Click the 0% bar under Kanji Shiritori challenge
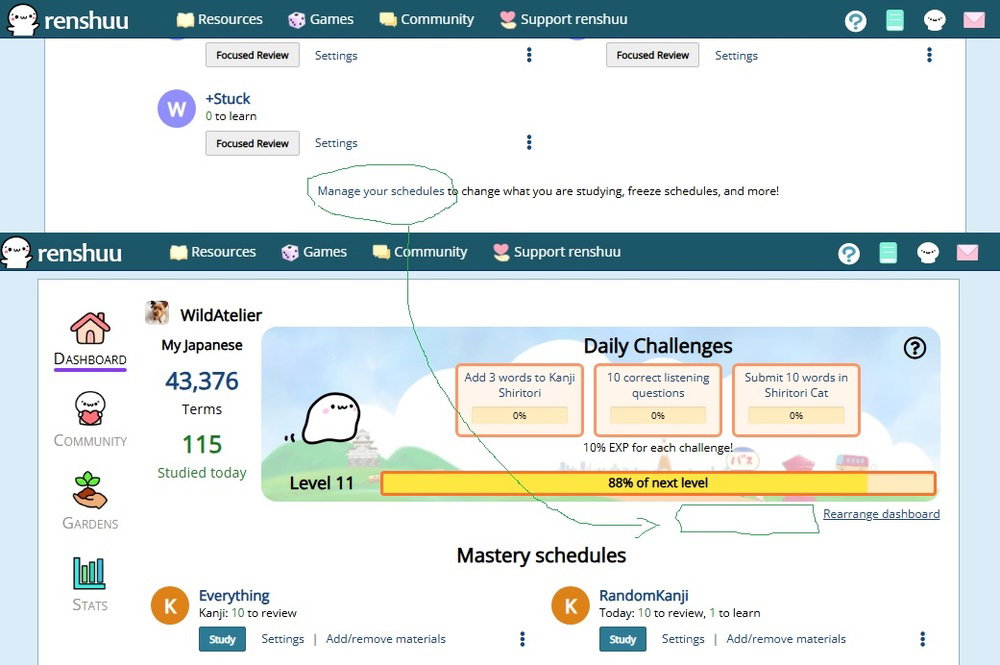 pos(520,416)
